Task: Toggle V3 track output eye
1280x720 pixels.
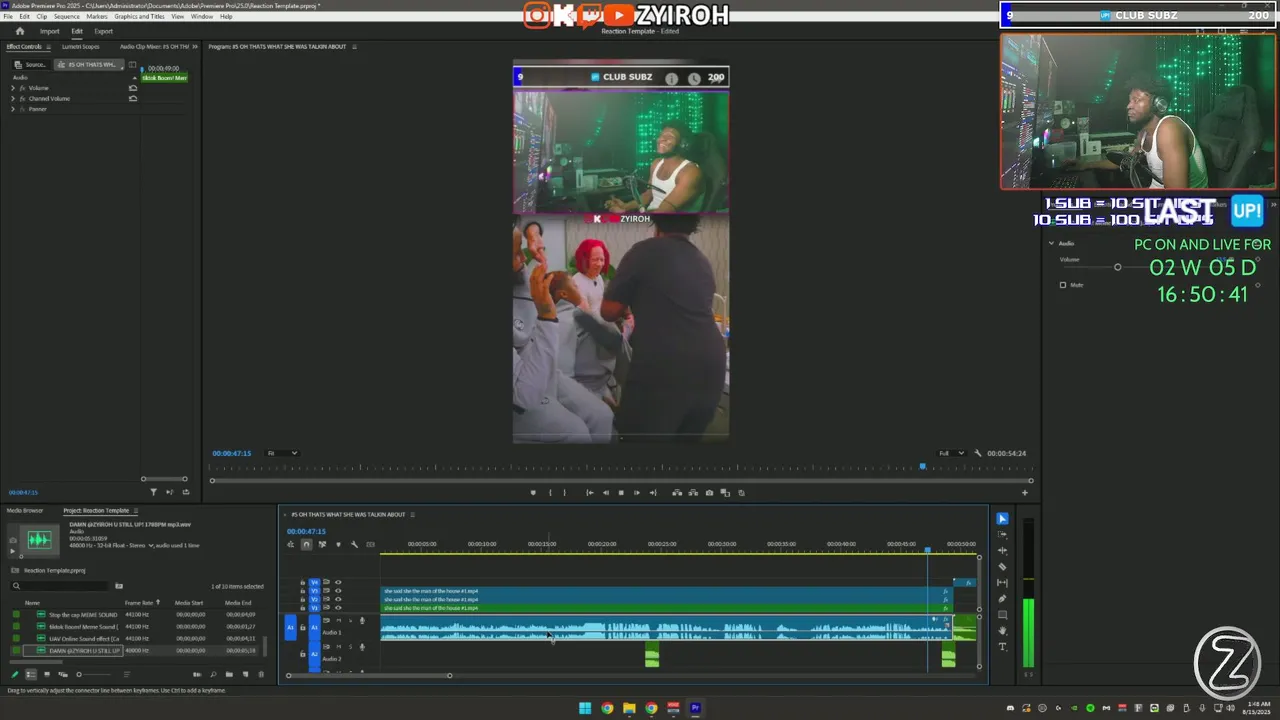Action: pyautogui.click(x=338, y=591)
